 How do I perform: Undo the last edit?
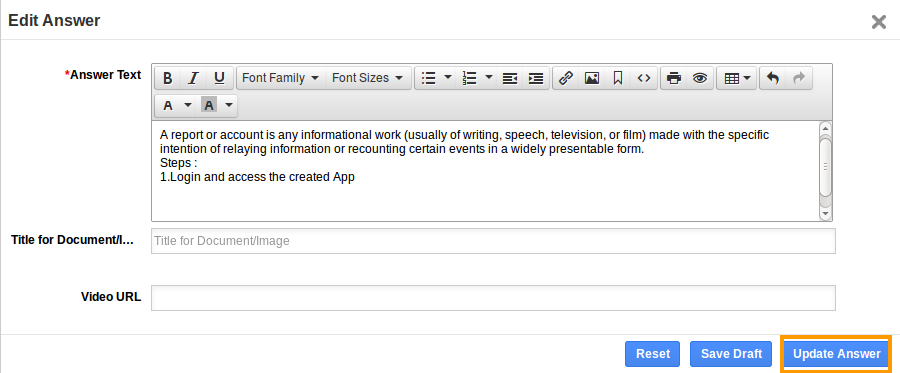point(773,78)
